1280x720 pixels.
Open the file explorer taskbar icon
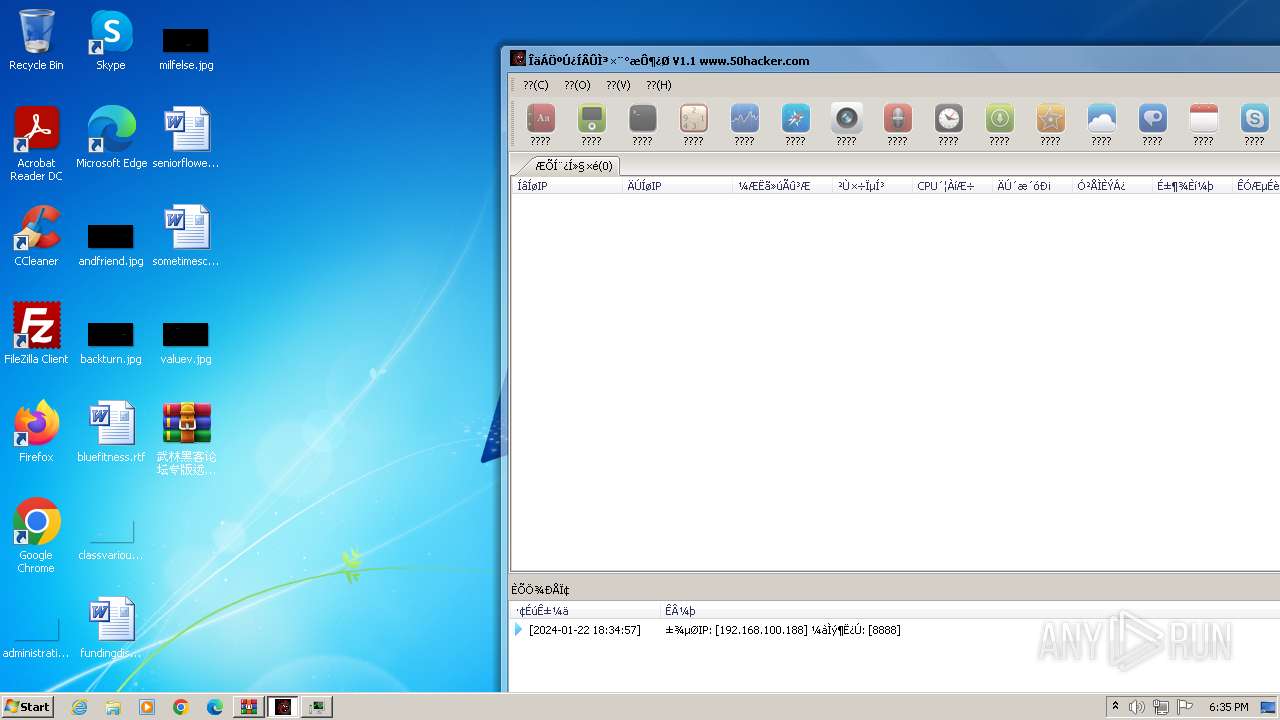tap(113, 707)
